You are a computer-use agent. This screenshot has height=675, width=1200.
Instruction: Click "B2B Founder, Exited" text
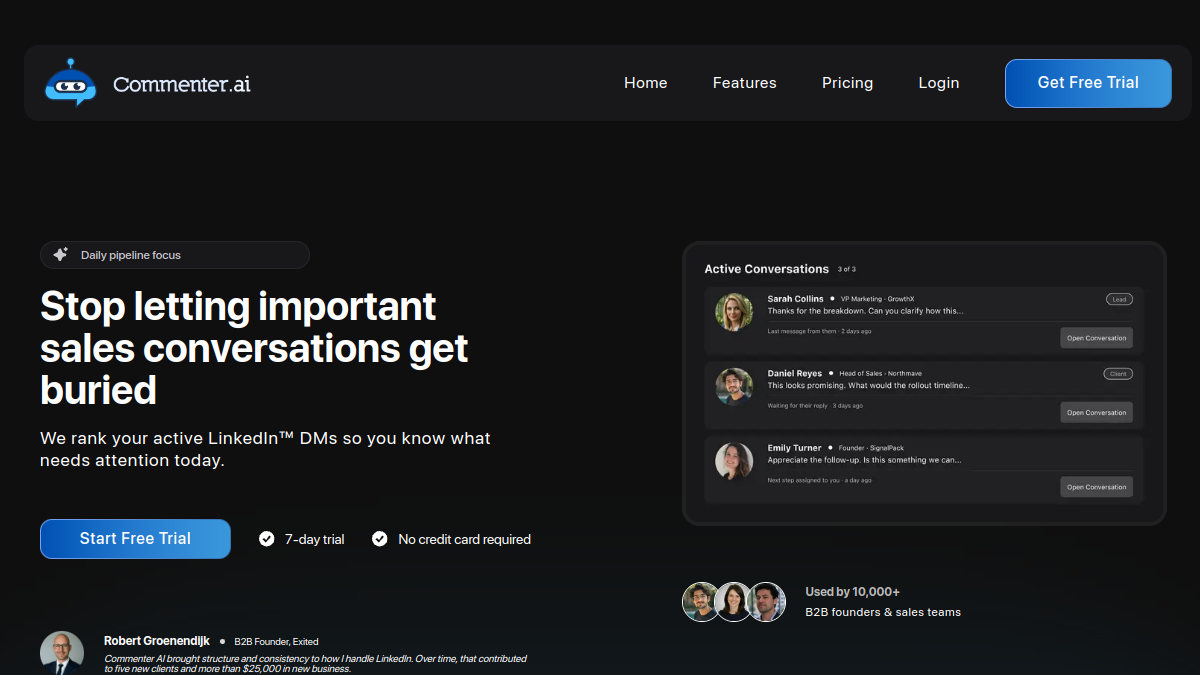[277, 642]
